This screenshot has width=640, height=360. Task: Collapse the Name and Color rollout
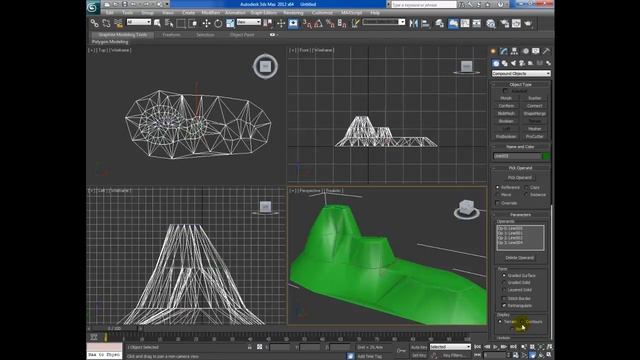point(520,147)
